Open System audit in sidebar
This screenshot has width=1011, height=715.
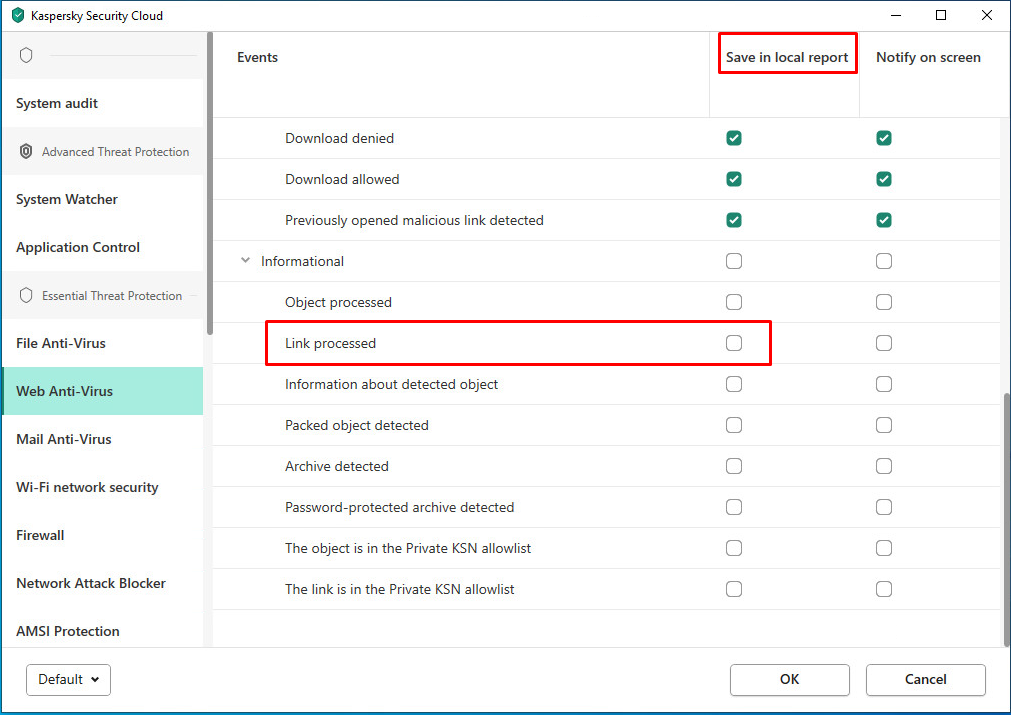click(x=103, y=103)
